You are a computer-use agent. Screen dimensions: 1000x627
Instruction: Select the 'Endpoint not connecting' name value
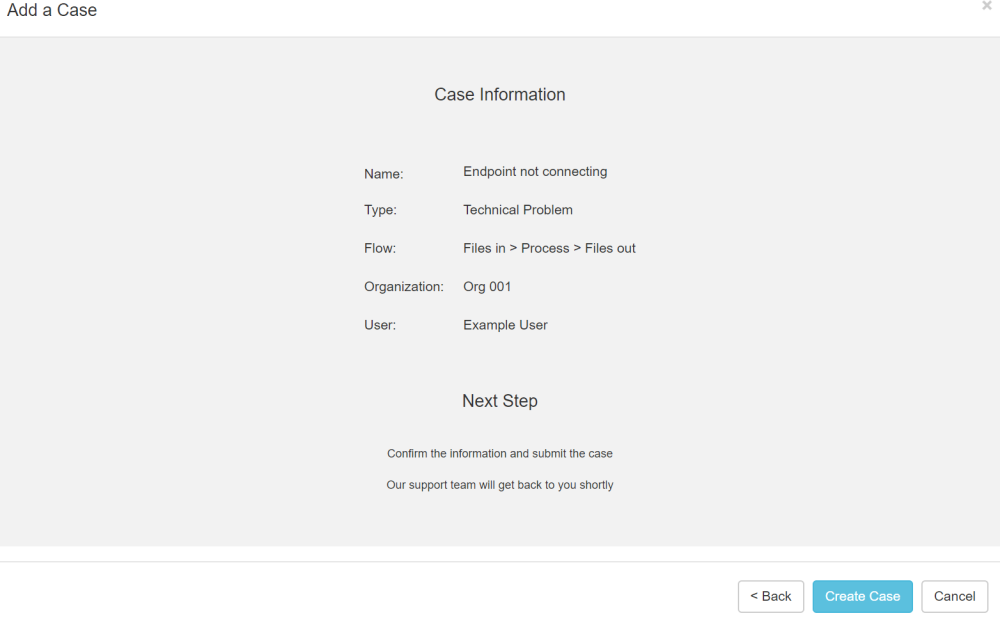coord(535,172)
